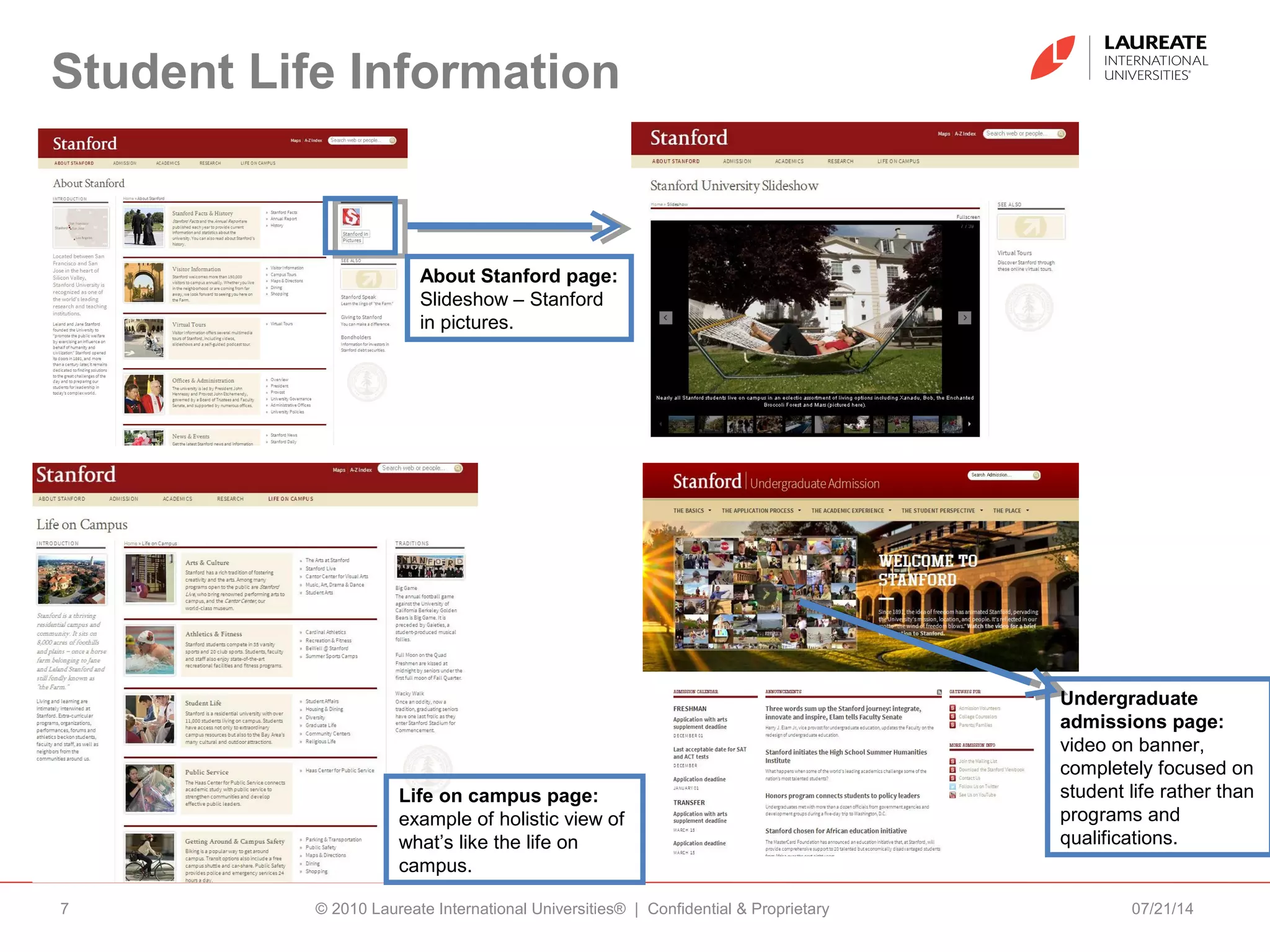Screen dimensions: 1270x952
Task: Click A-Z Index link on Slideshow page
Action: coord(965,134)
